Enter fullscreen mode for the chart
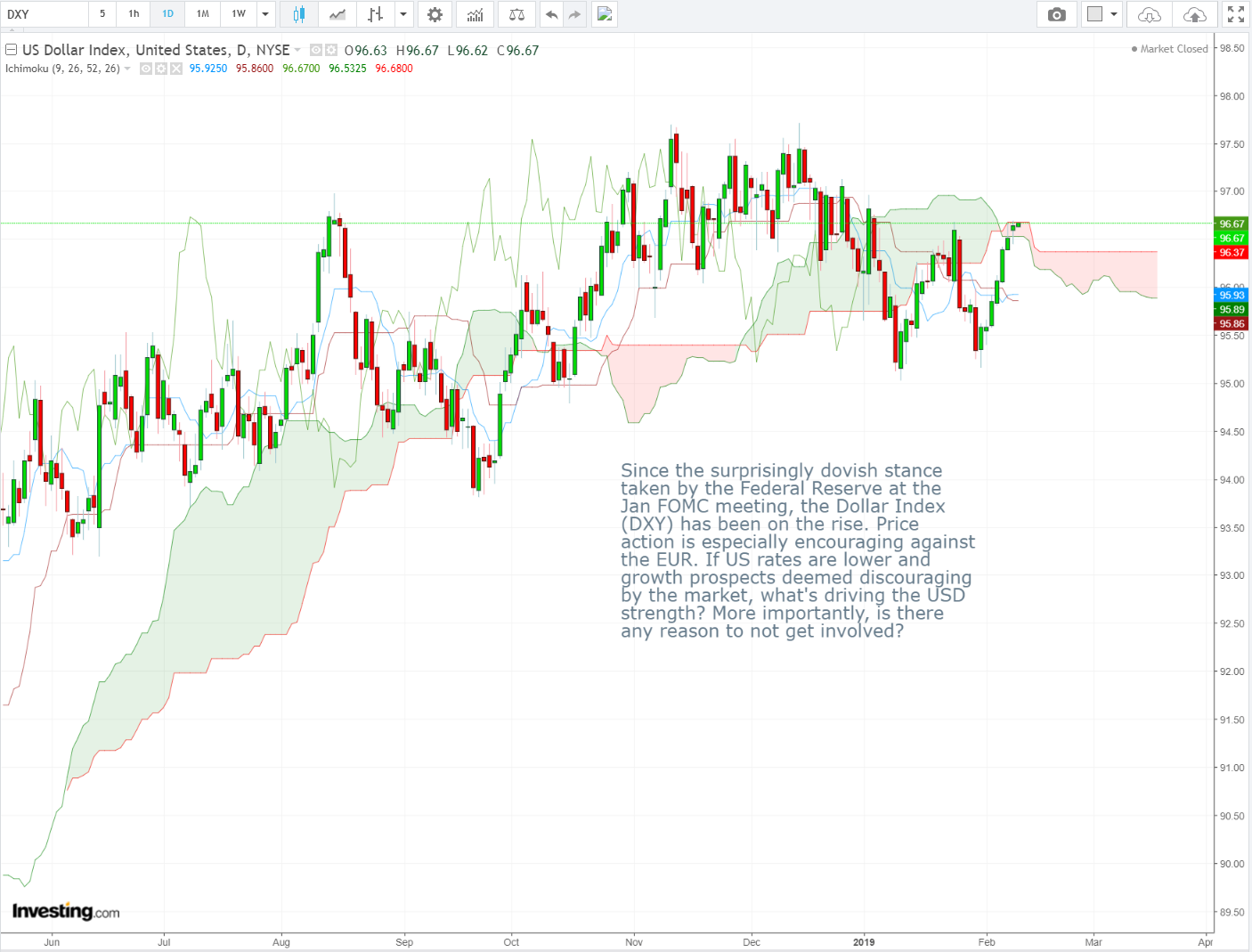This screenshot has width=1252, height=952. (x=1236, y=14)
